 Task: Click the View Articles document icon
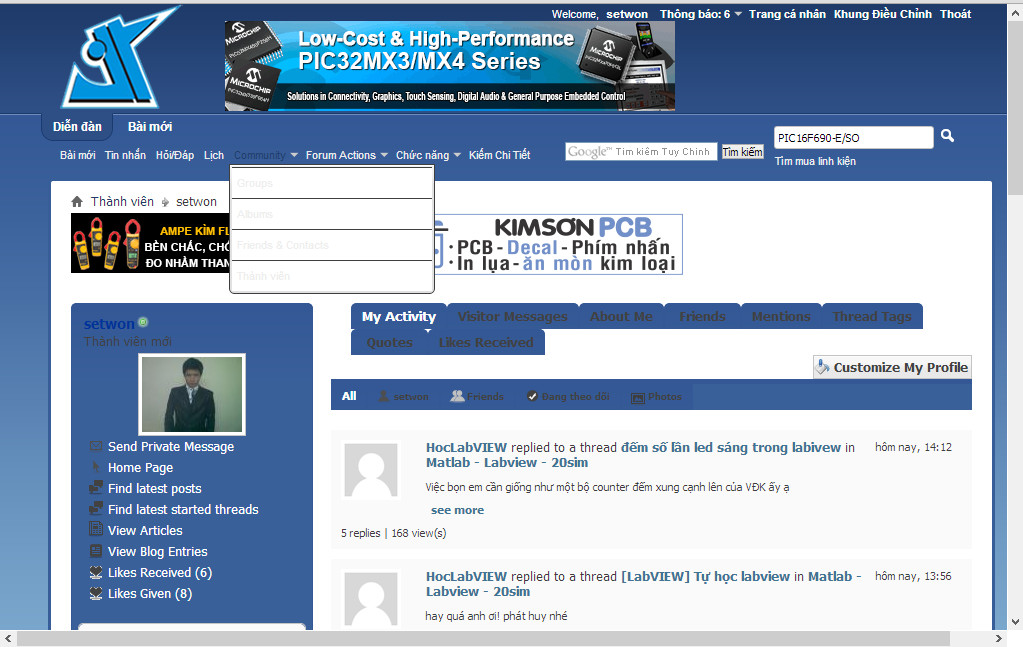(96, 529)
